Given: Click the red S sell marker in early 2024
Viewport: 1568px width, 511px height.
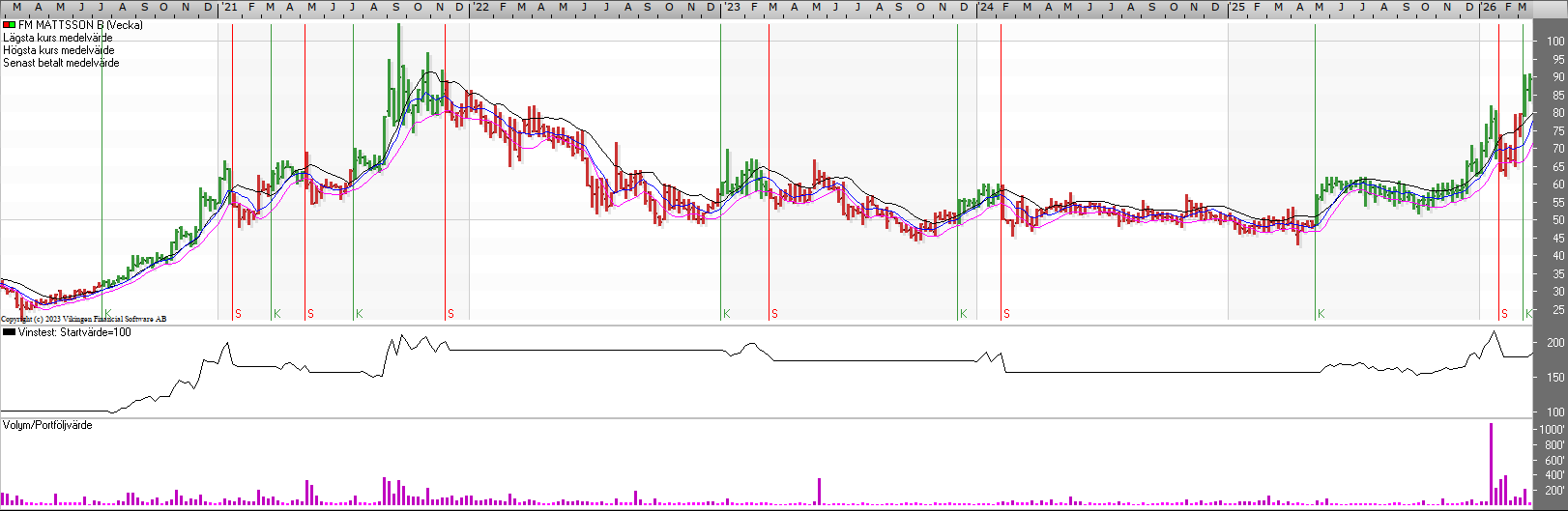Looking at the screenshot, I should (1006, 314).
